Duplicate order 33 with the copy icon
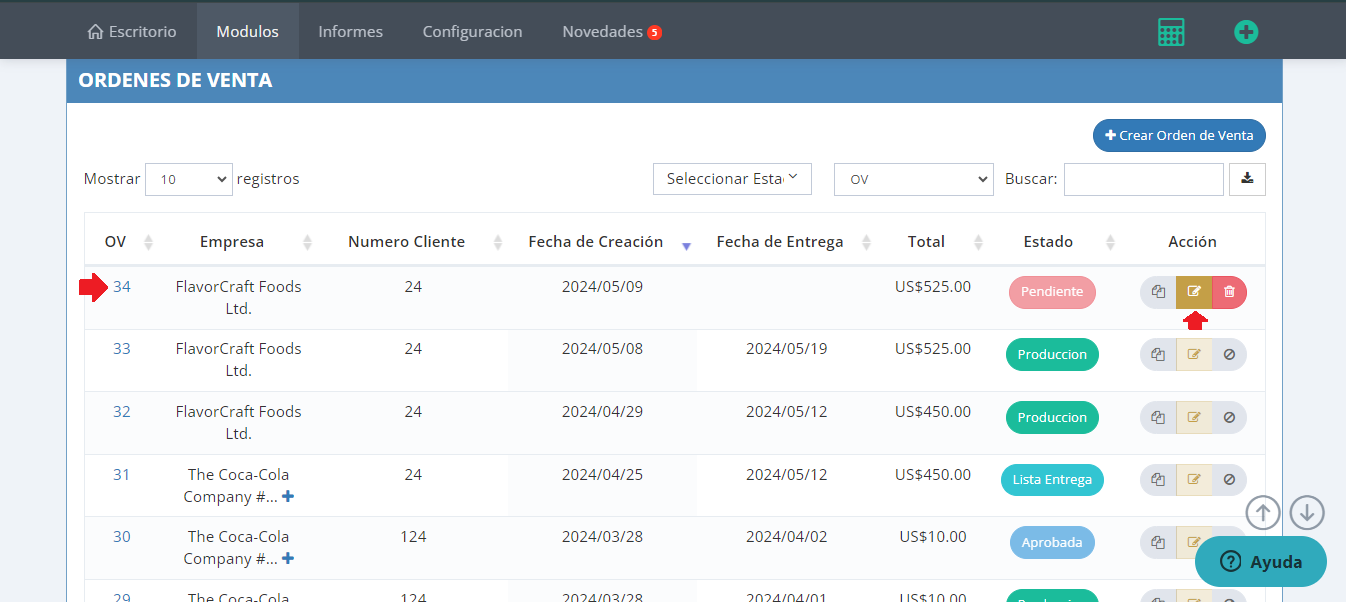 click(x=1158, y=355)
